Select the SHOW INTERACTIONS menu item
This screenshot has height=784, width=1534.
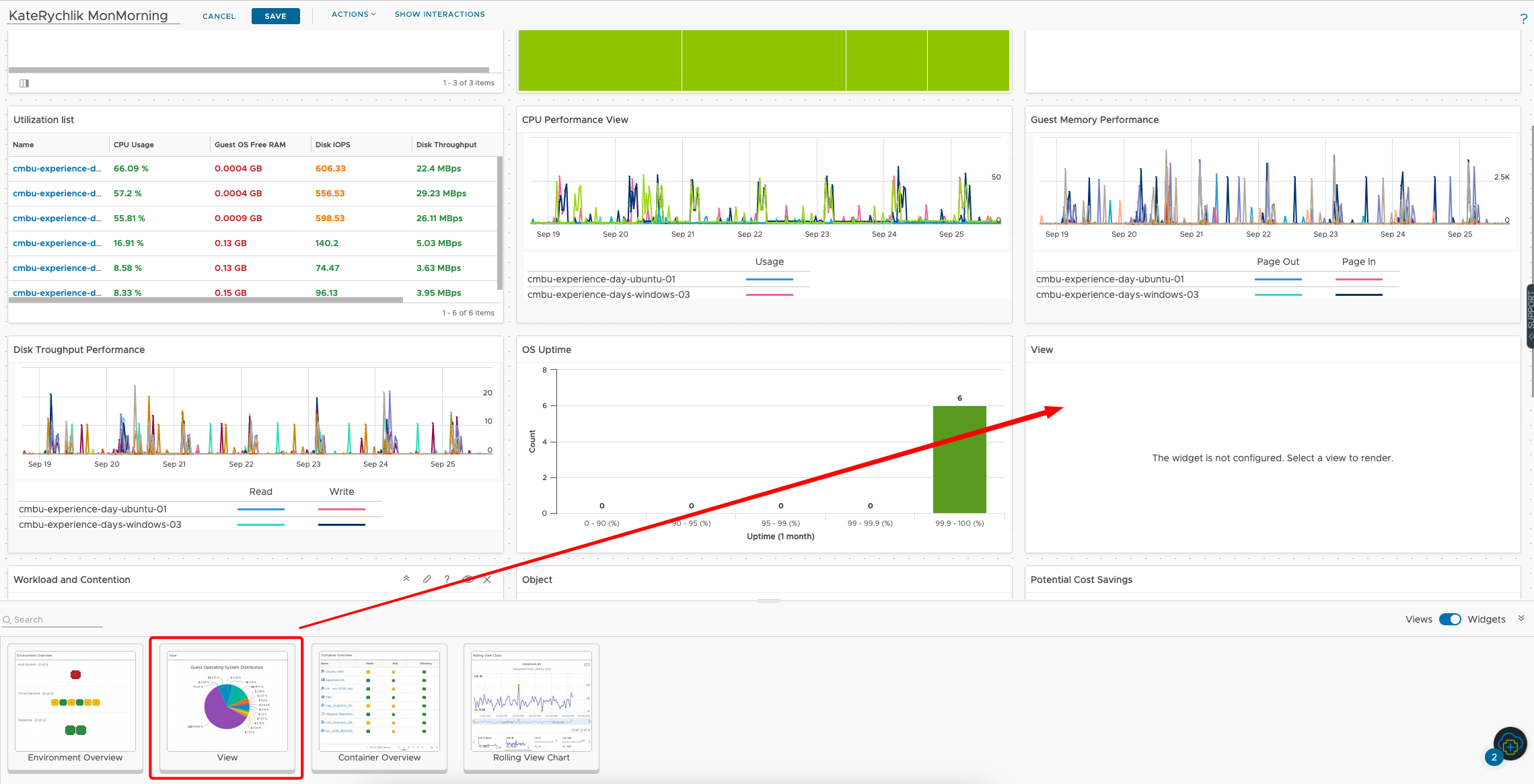click(439, 13)
